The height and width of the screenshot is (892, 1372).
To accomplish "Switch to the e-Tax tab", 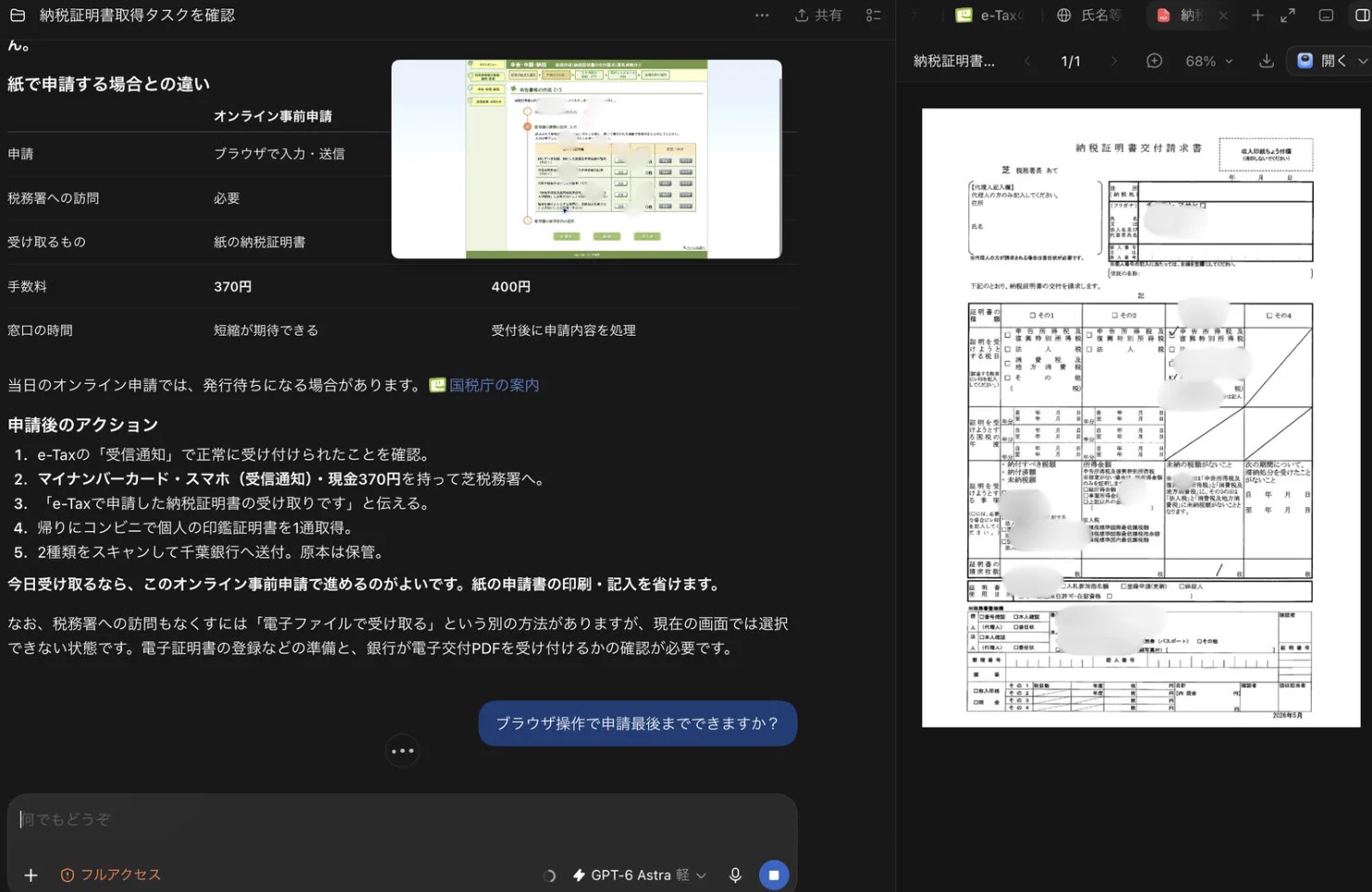I will pyautogui.click(x=991, y=15).
